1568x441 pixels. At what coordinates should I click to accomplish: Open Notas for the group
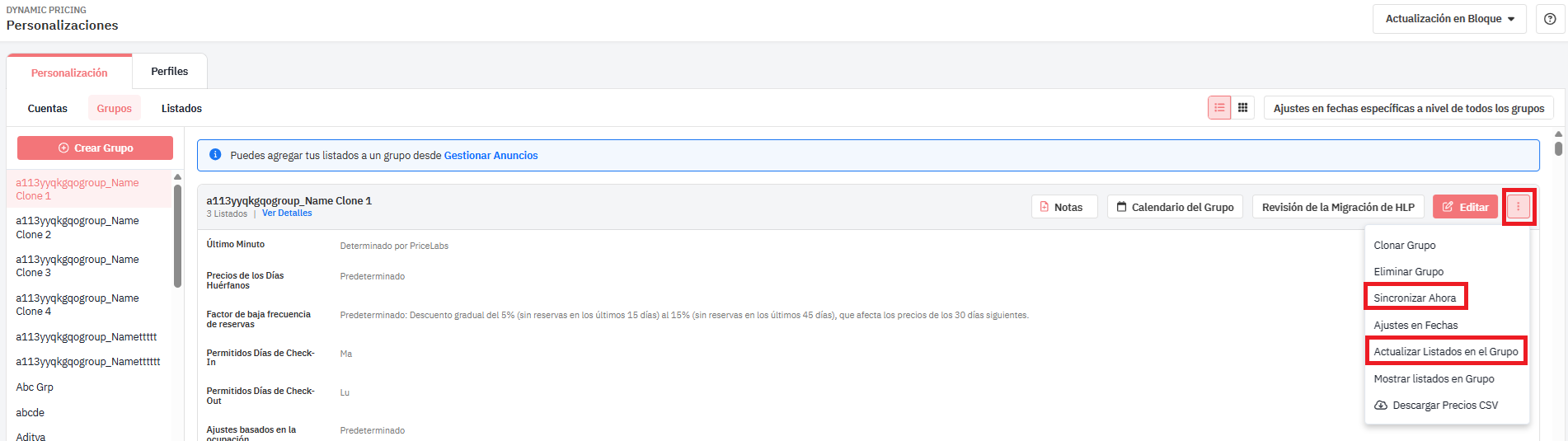point(1064,207)
